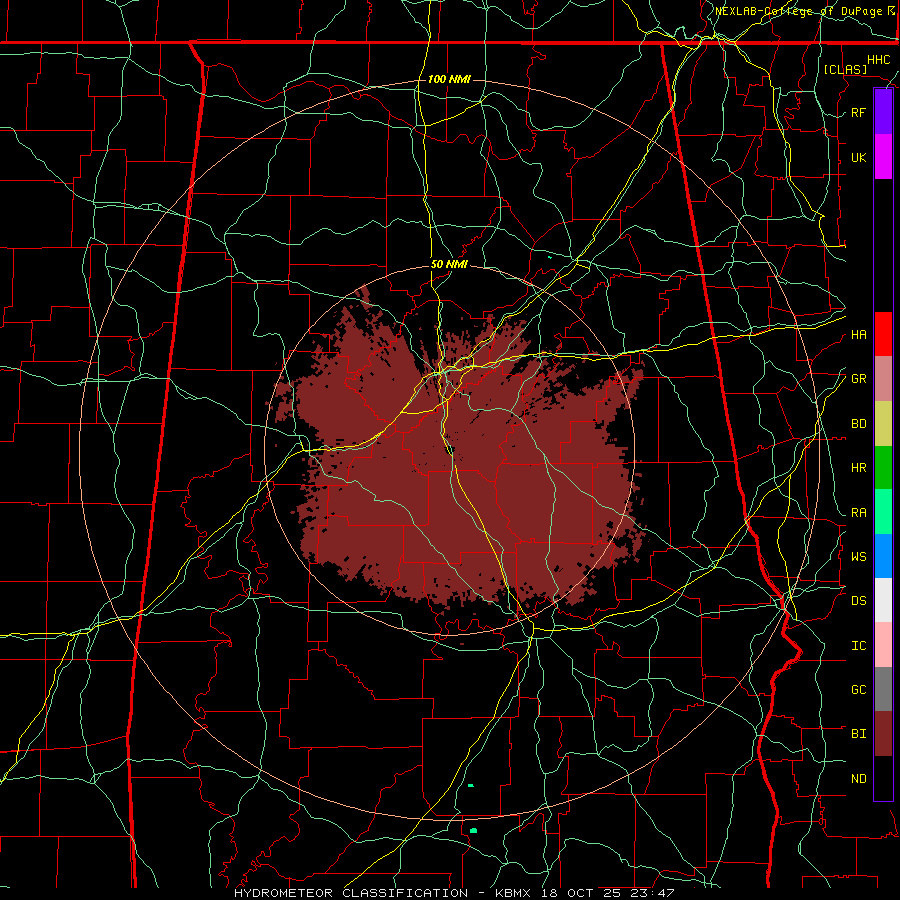This screenshot has height=900, width=900.
Task: Click the GR legend label
Action: tap(858, 378)
